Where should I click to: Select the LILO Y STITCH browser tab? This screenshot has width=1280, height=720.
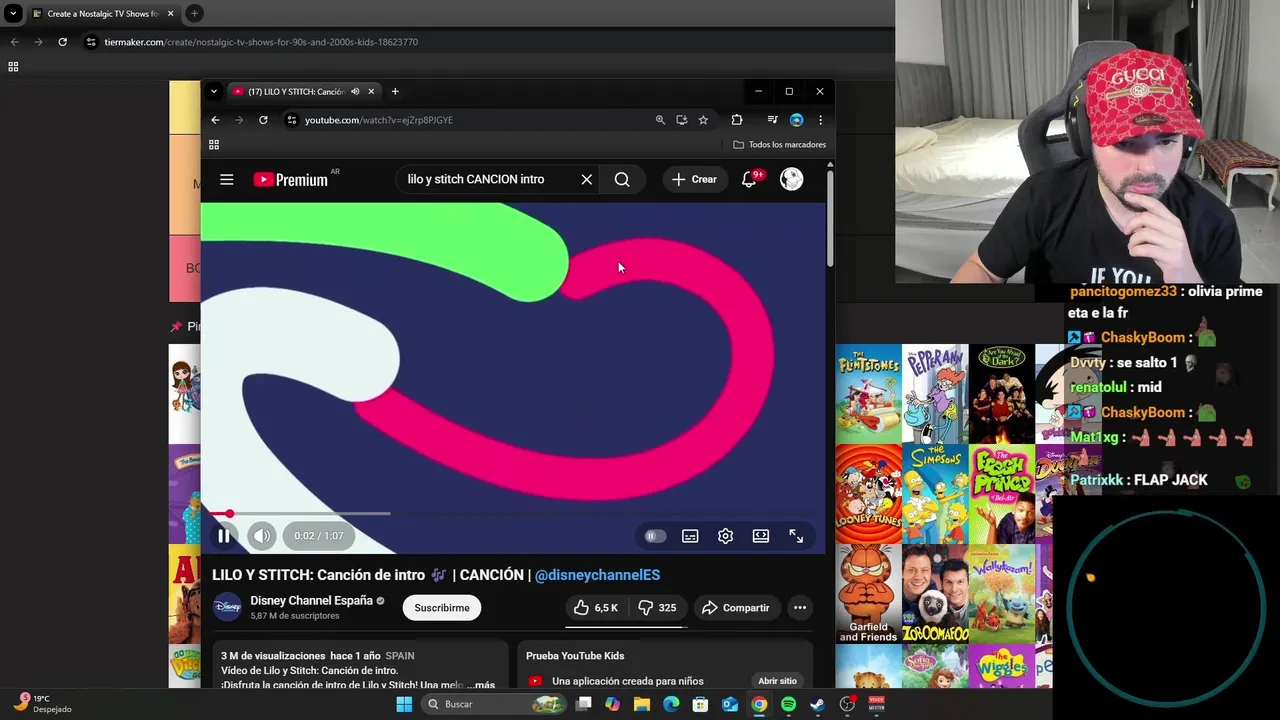point(303,91)
